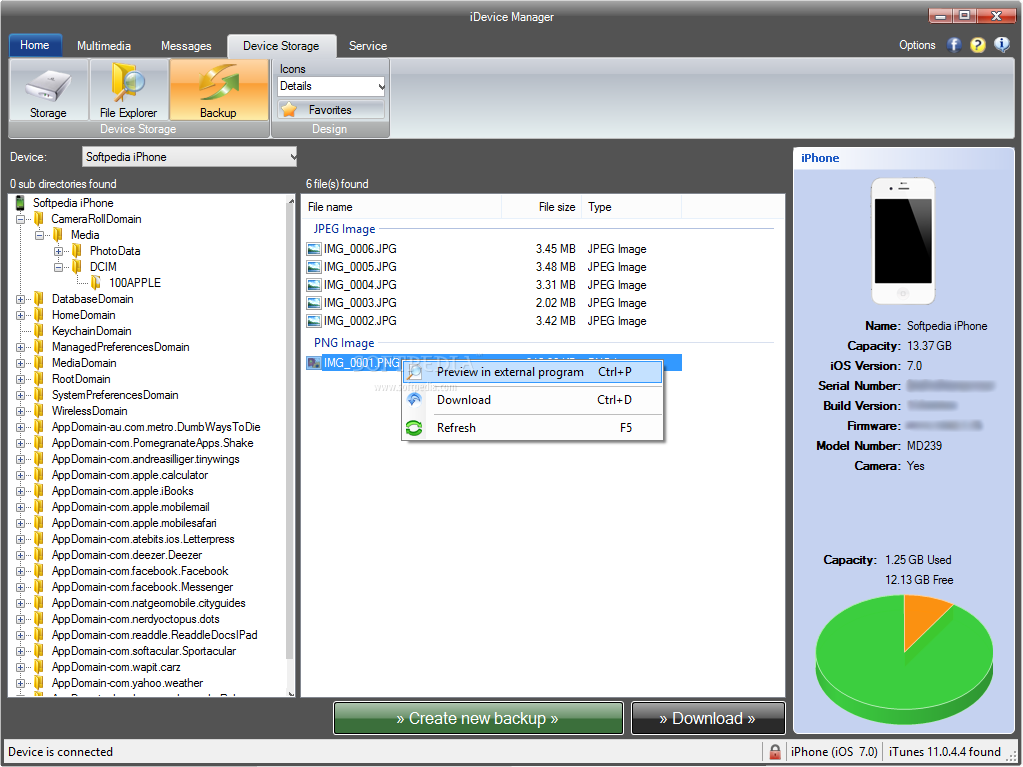This screenshot has width=1023, height=767.
Task: Collapse the Media tree node
Action: tap(39, 235)
